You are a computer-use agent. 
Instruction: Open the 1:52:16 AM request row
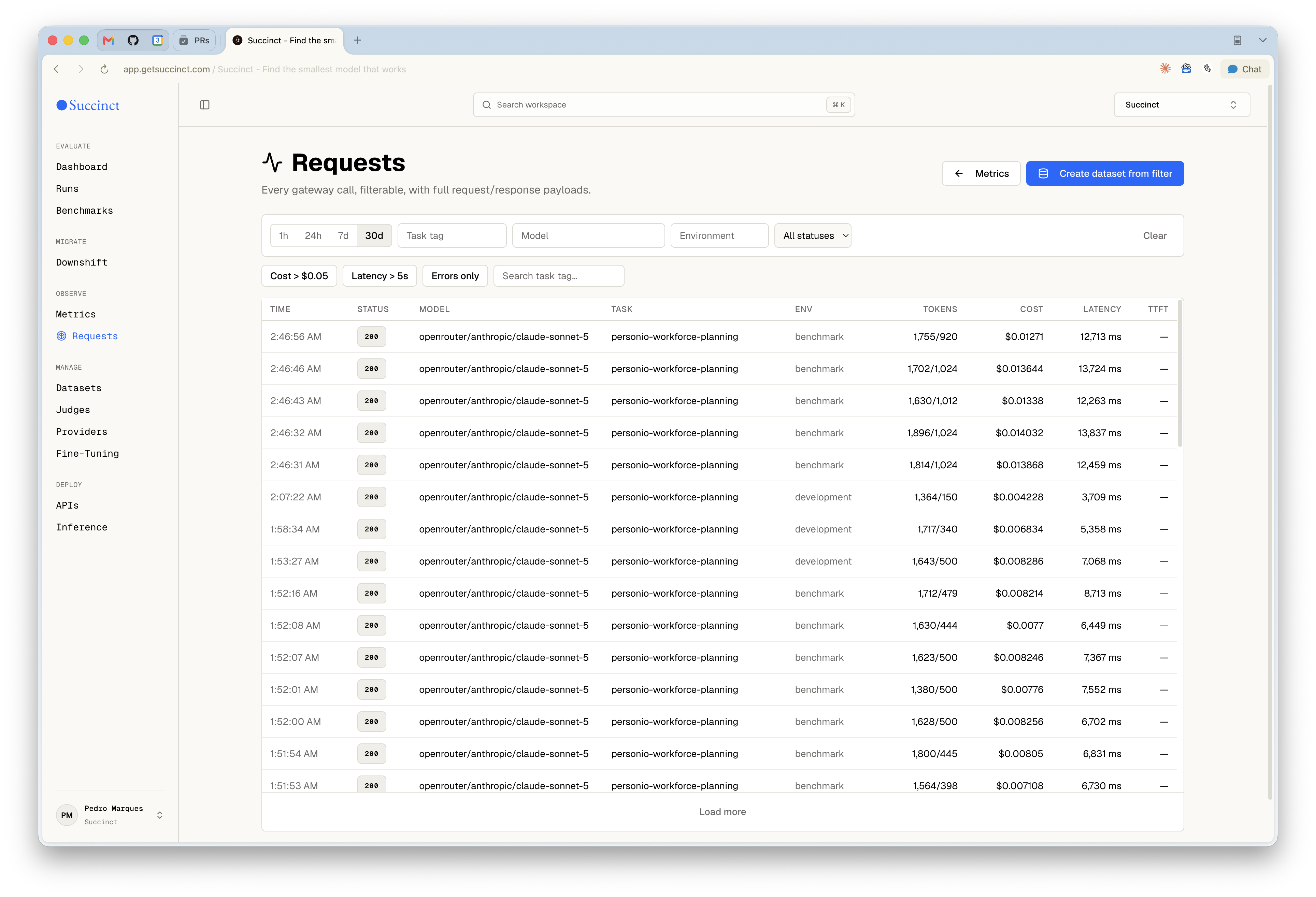[719, 594]
